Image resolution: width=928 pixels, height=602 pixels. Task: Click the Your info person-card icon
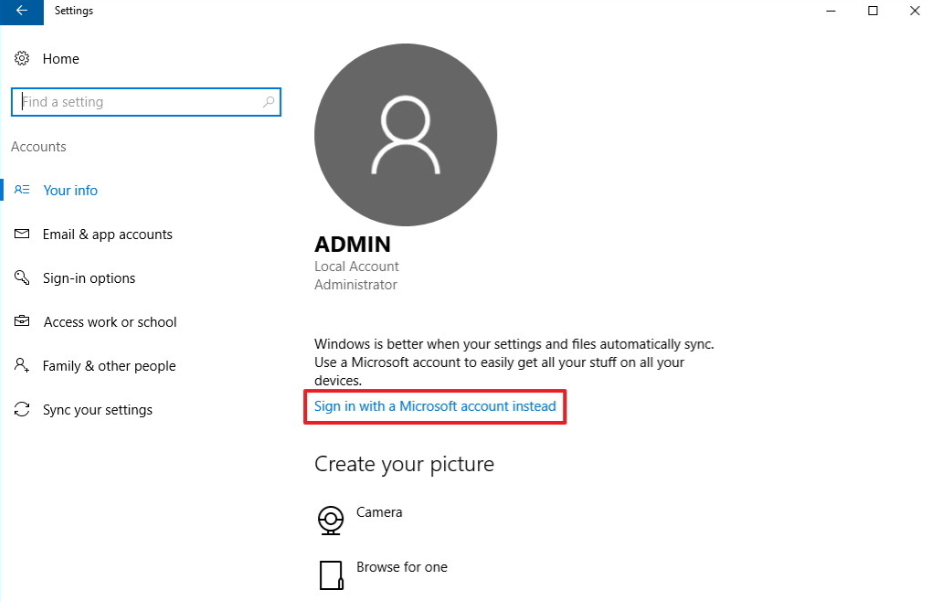[22, 190]
